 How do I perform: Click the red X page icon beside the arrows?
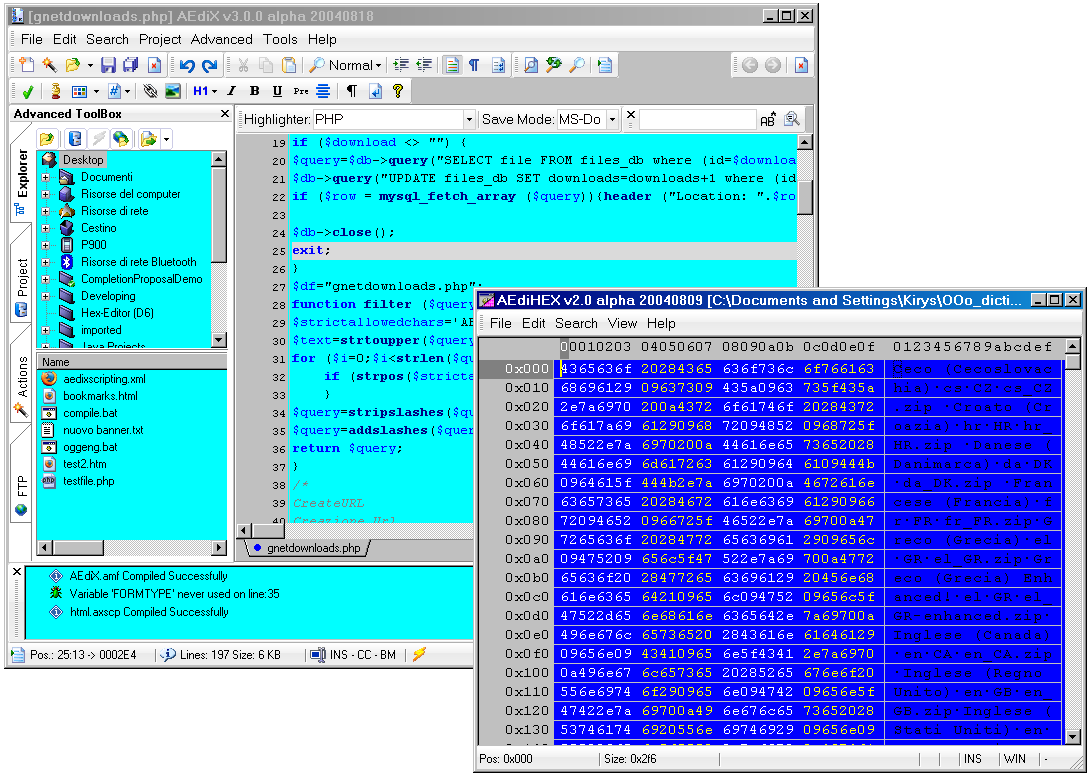click(x=801, y=65)
